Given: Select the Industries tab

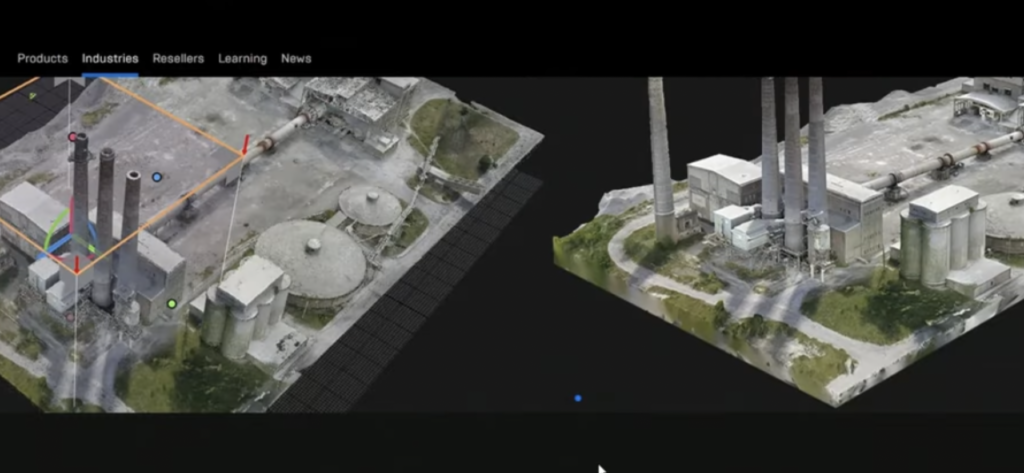Looking at the screenshot, I should pyautogui.click(x=110, y=59).
